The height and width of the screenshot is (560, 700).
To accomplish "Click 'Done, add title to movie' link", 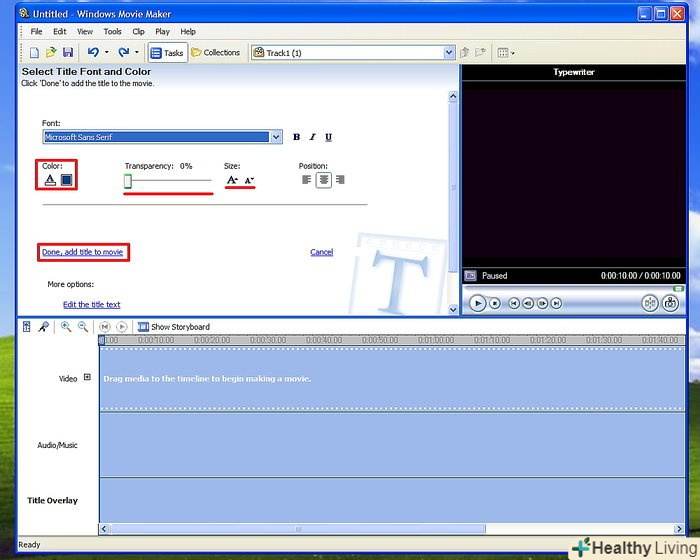I will [x=83, y=252].
